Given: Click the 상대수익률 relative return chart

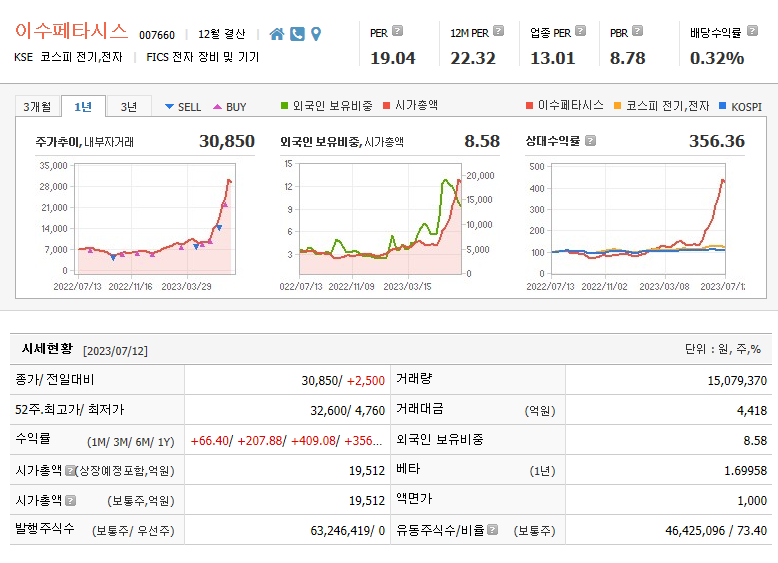Looking at the screenshot, I should coord(638,219).
